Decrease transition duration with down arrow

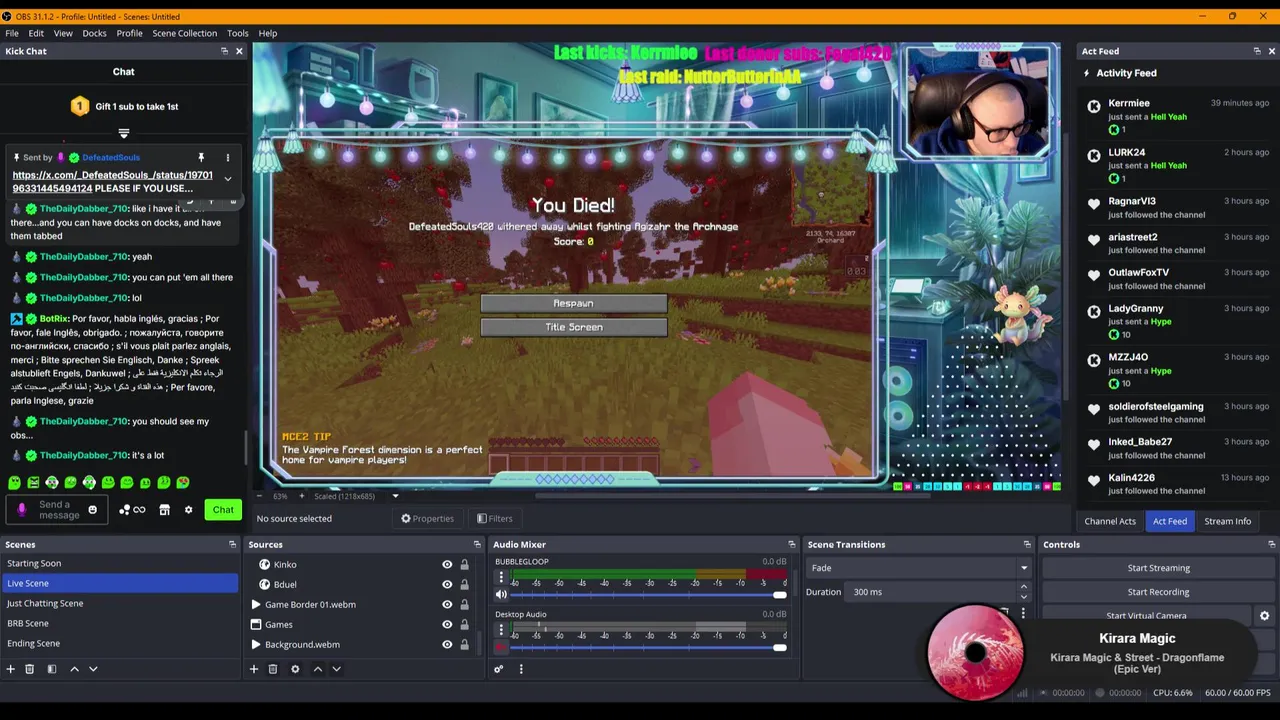(1024, 596)
